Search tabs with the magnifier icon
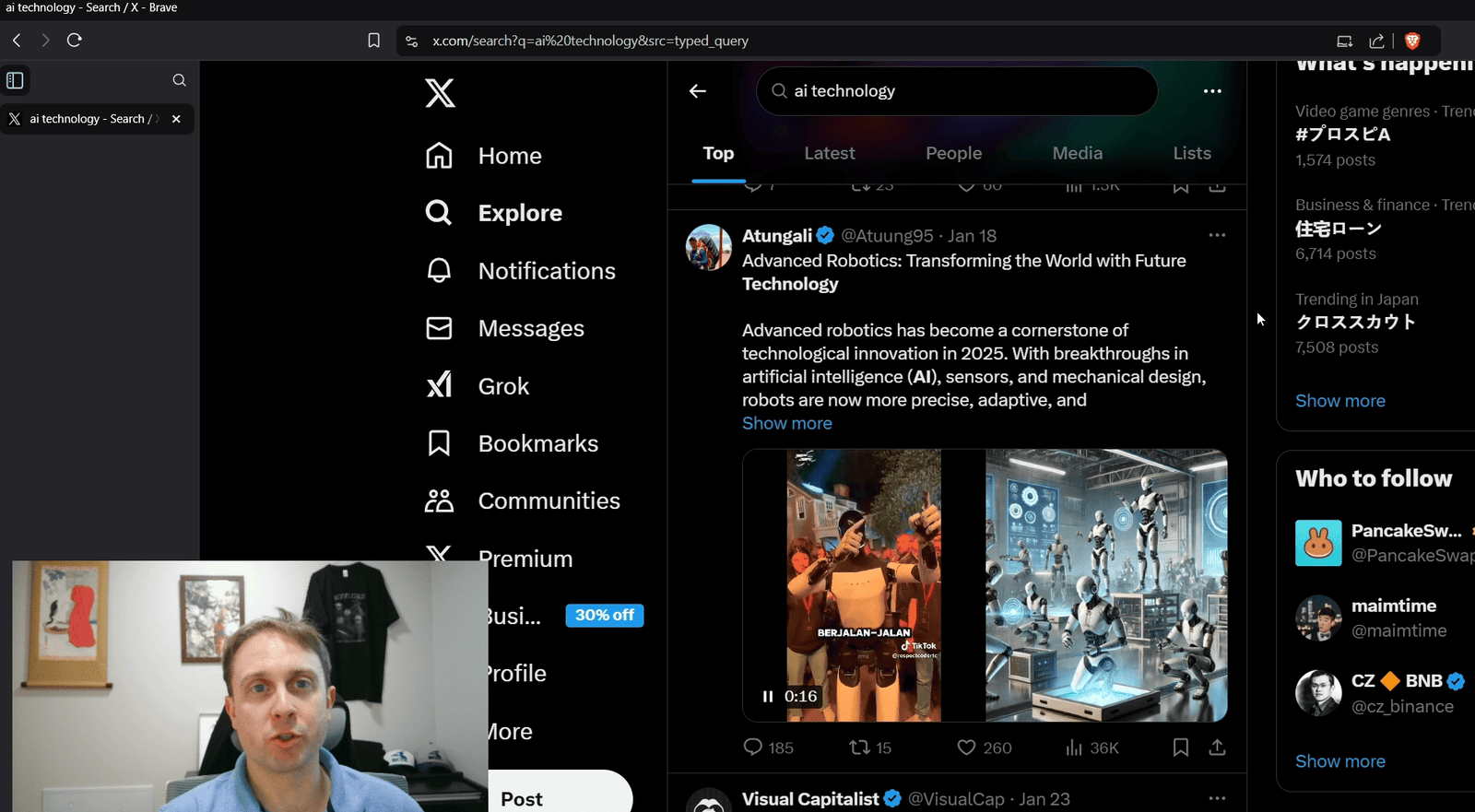This screenshot has height=812, width=1475. tap(179, 80)
